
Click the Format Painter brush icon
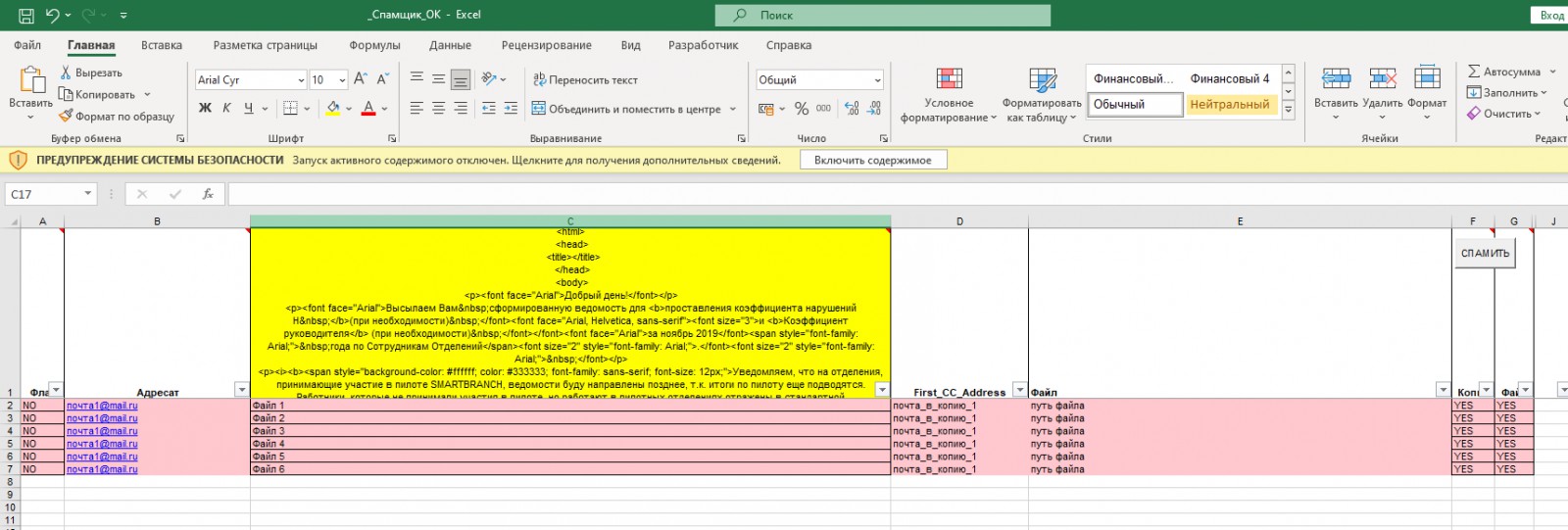click(66, 117)
